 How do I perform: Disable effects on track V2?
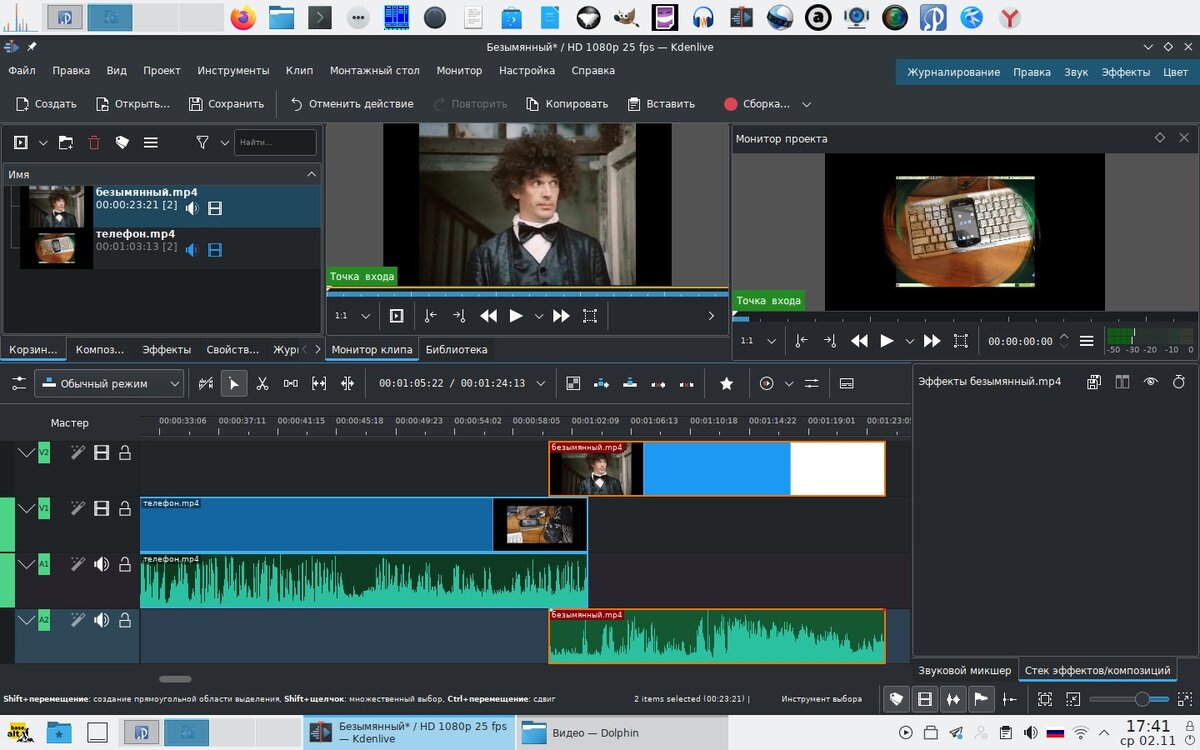[x=77, y=453]
